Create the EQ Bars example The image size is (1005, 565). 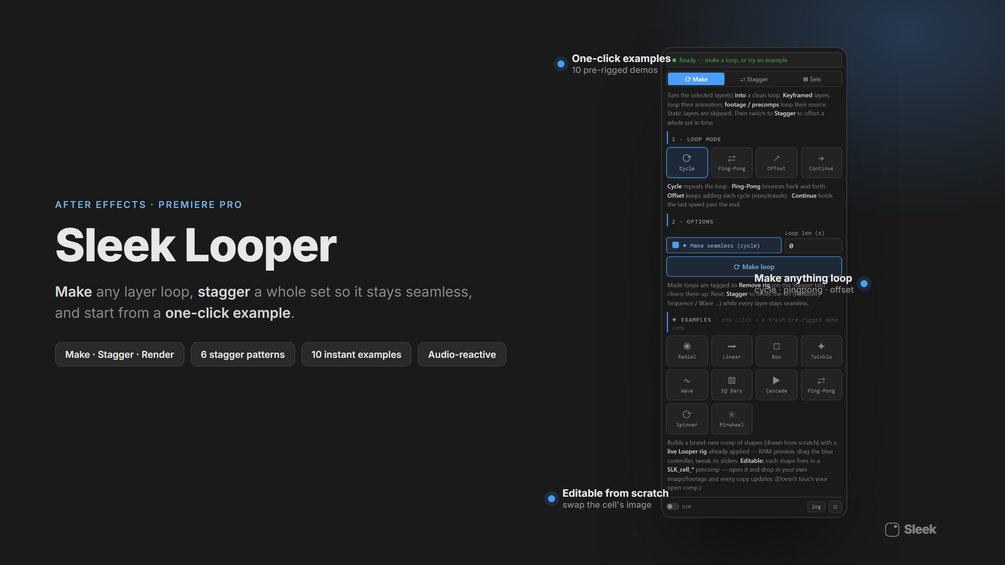point(731,384)
